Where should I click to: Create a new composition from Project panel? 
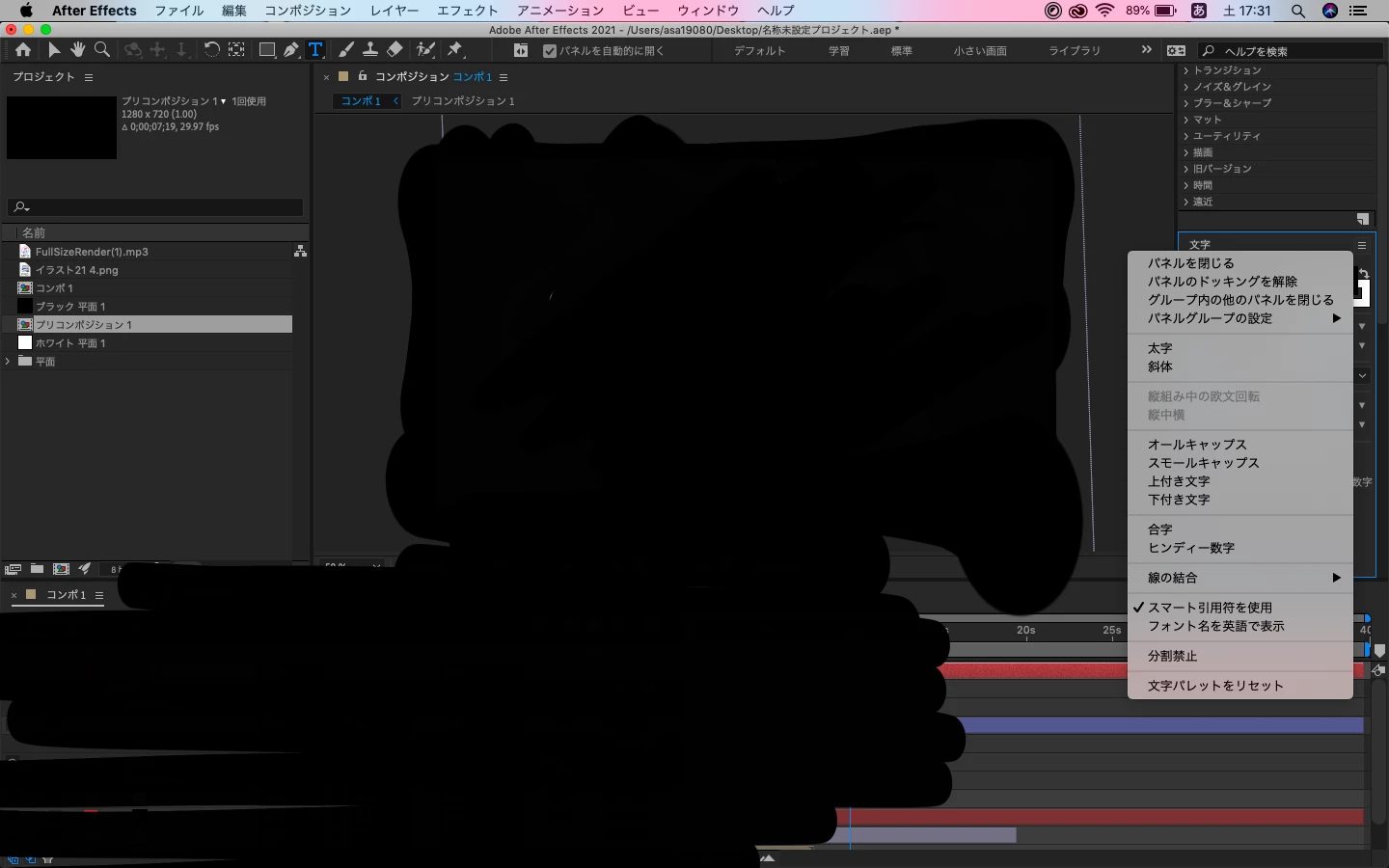61,569
